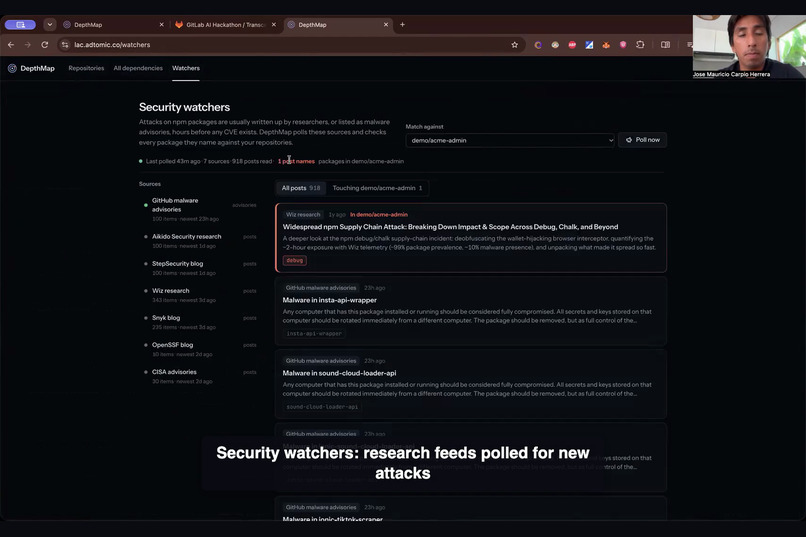Reload the page with refresh icon
The image size is (806, 537).
point(45,45)
